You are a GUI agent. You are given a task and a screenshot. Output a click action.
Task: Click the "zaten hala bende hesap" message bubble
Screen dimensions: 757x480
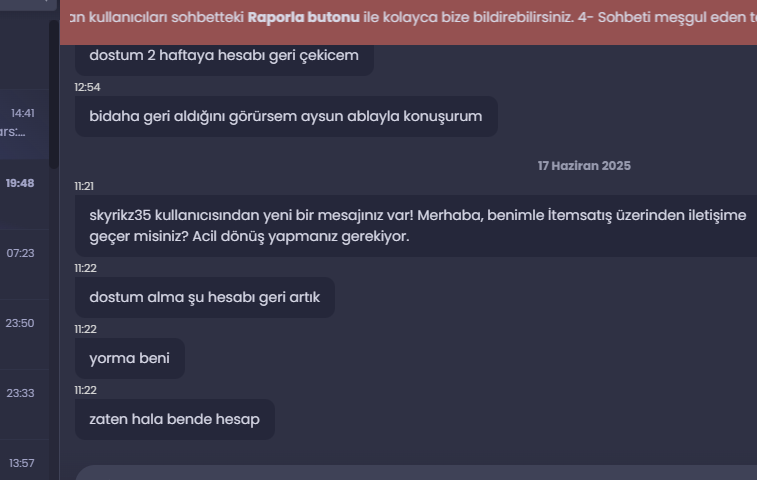coord(174,419)
